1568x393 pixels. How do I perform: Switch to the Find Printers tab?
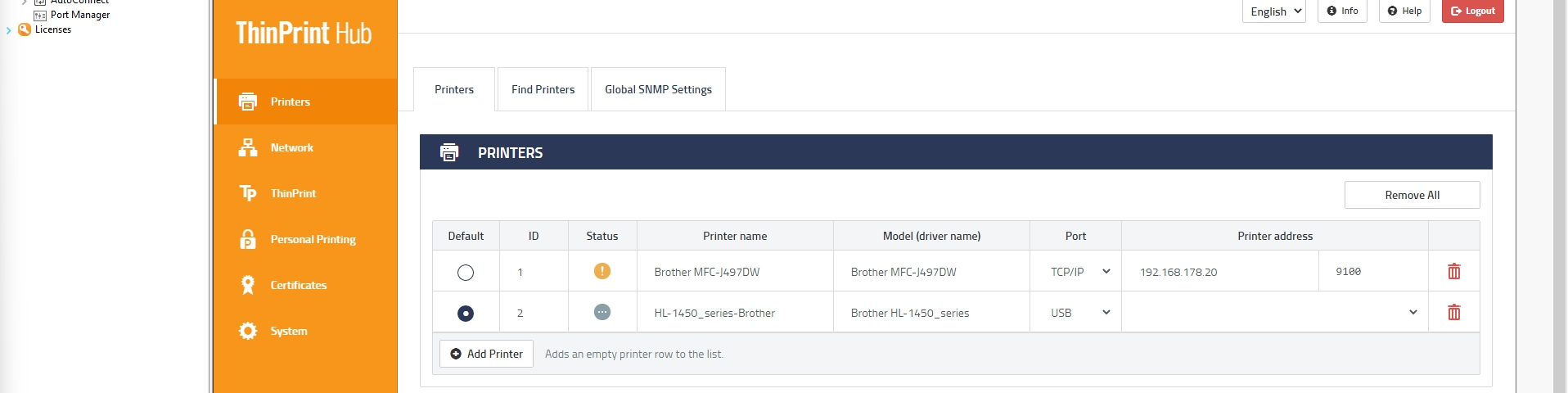543,89
